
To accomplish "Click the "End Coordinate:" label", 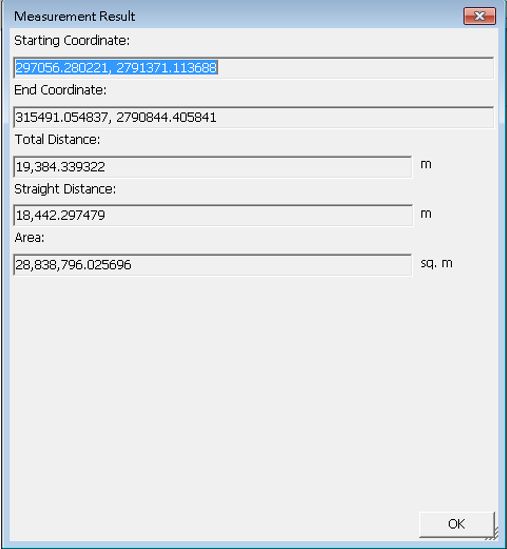I will click(60, 90).
